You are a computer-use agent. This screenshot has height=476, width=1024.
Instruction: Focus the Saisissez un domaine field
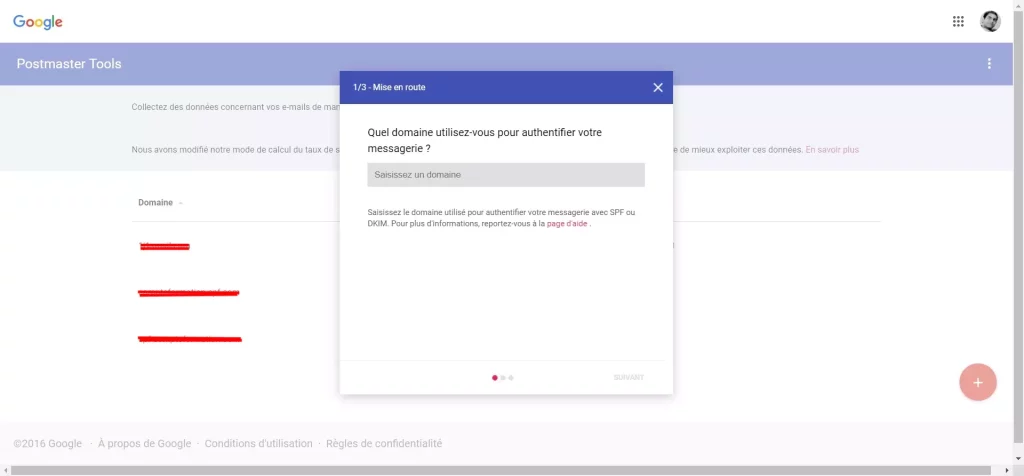506,175
